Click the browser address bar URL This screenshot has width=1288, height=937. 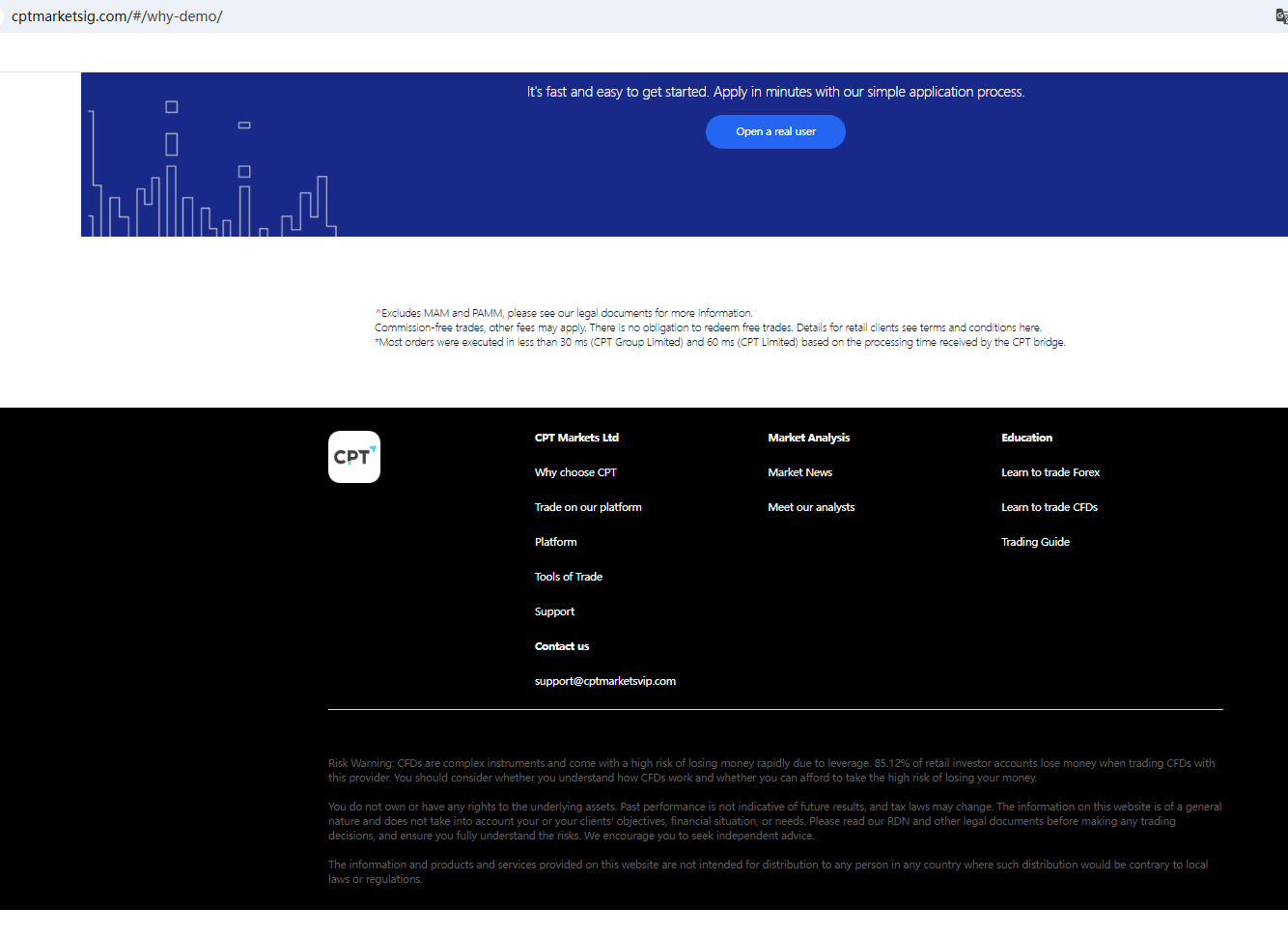[117, 16]
